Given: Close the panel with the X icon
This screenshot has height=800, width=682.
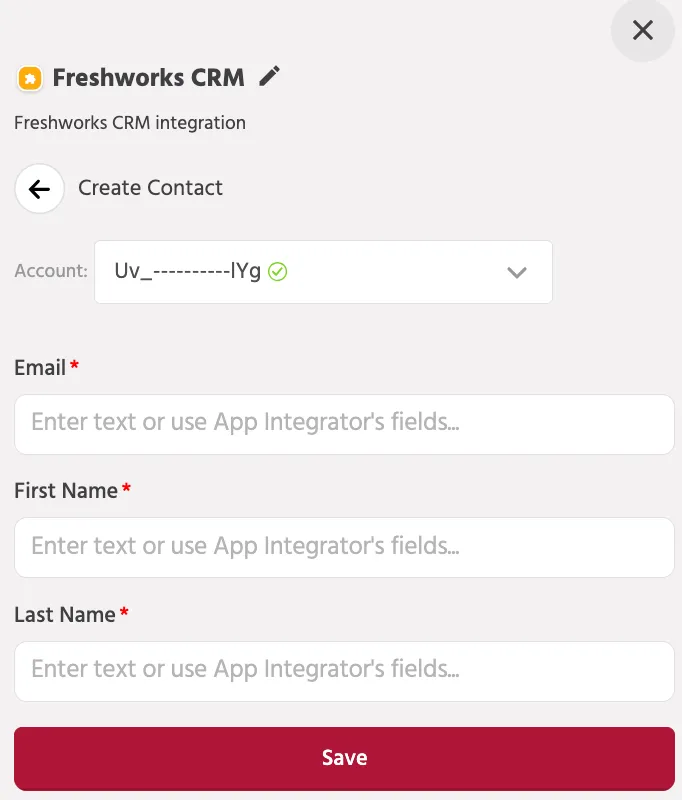Looking at the screenshot, I should click(x=643, y=30).
